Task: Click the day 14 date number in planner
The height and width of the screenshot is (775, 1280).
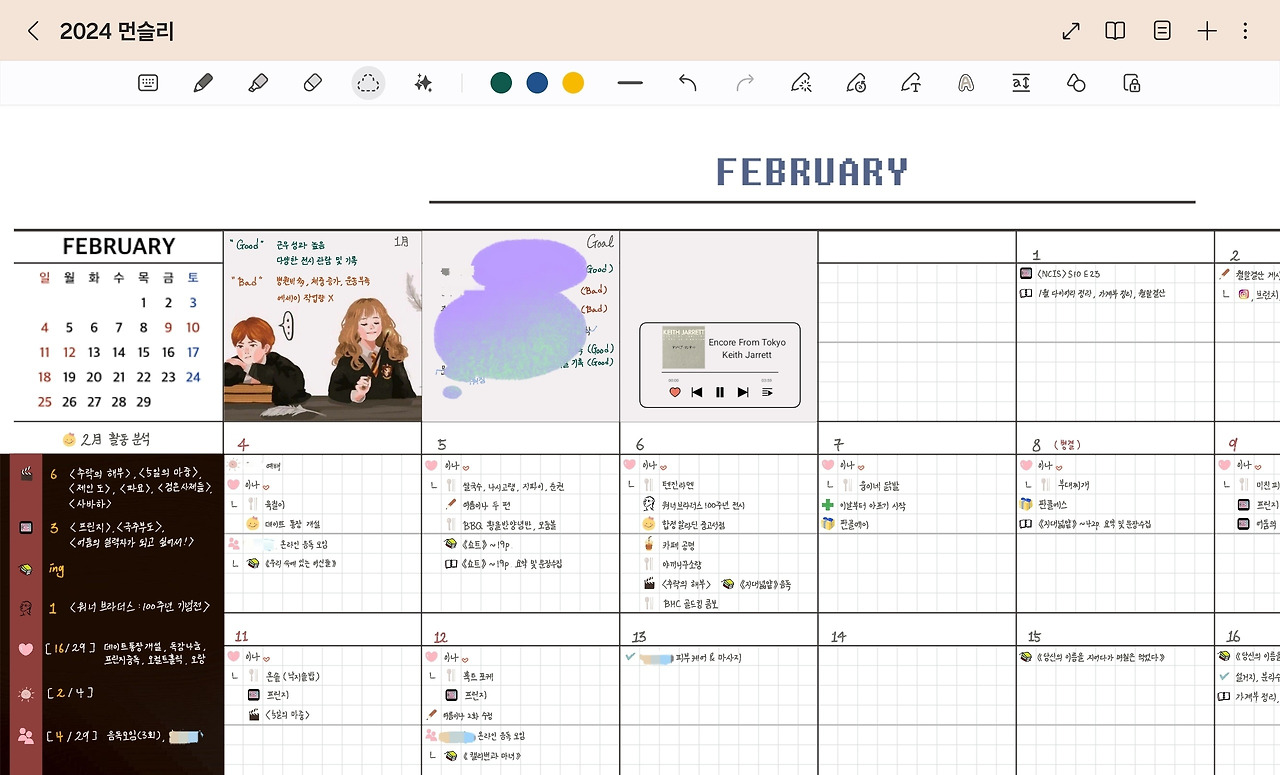Action: pos(838,636)
